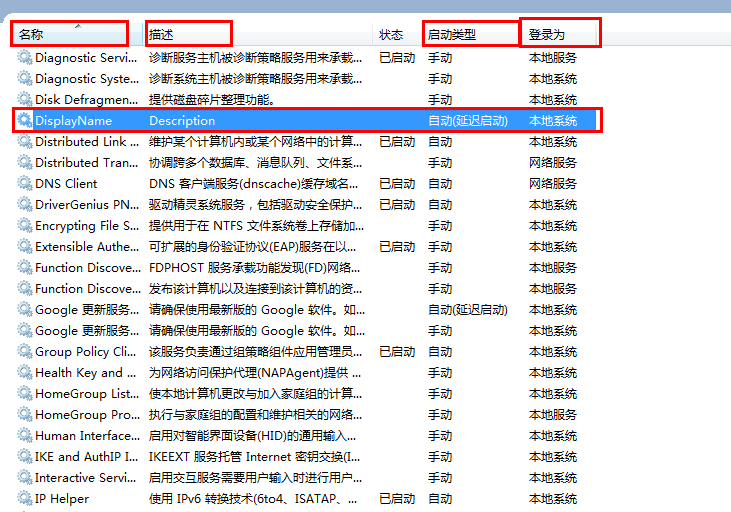Click the 自动 startup type of IP Helper
This screenshot has width=731, height=512.
[440, 498]
